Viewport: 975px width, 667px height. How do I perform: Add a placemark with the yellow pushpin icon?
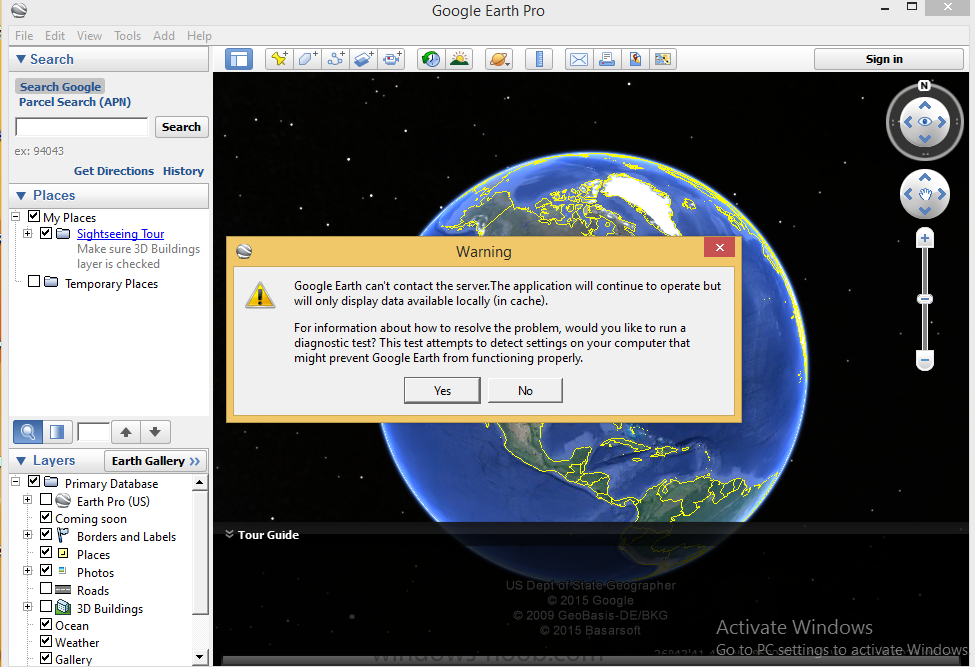279,59
